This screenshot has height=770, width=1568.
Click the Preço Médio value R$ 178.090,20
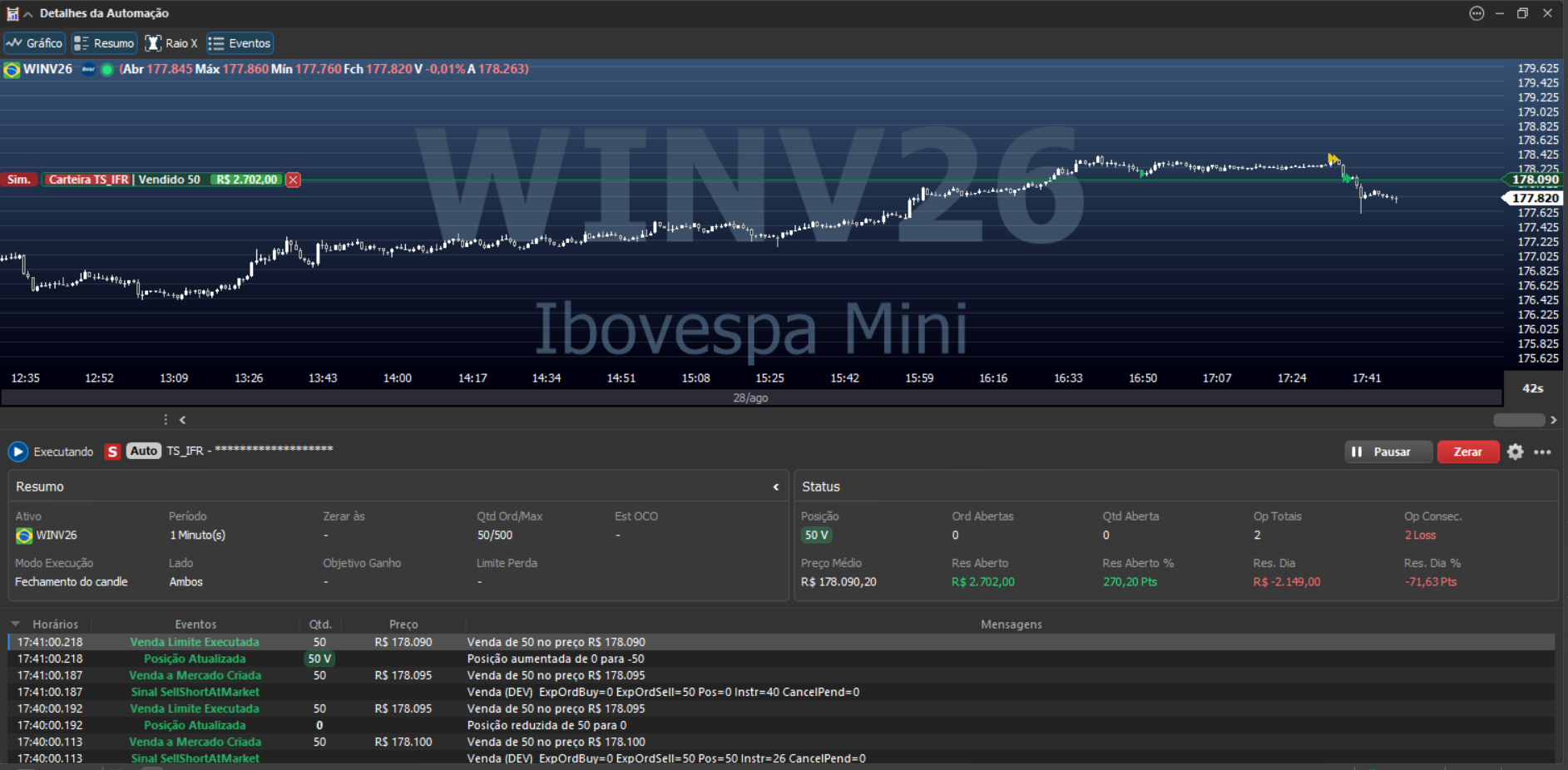tap(838, 582)
